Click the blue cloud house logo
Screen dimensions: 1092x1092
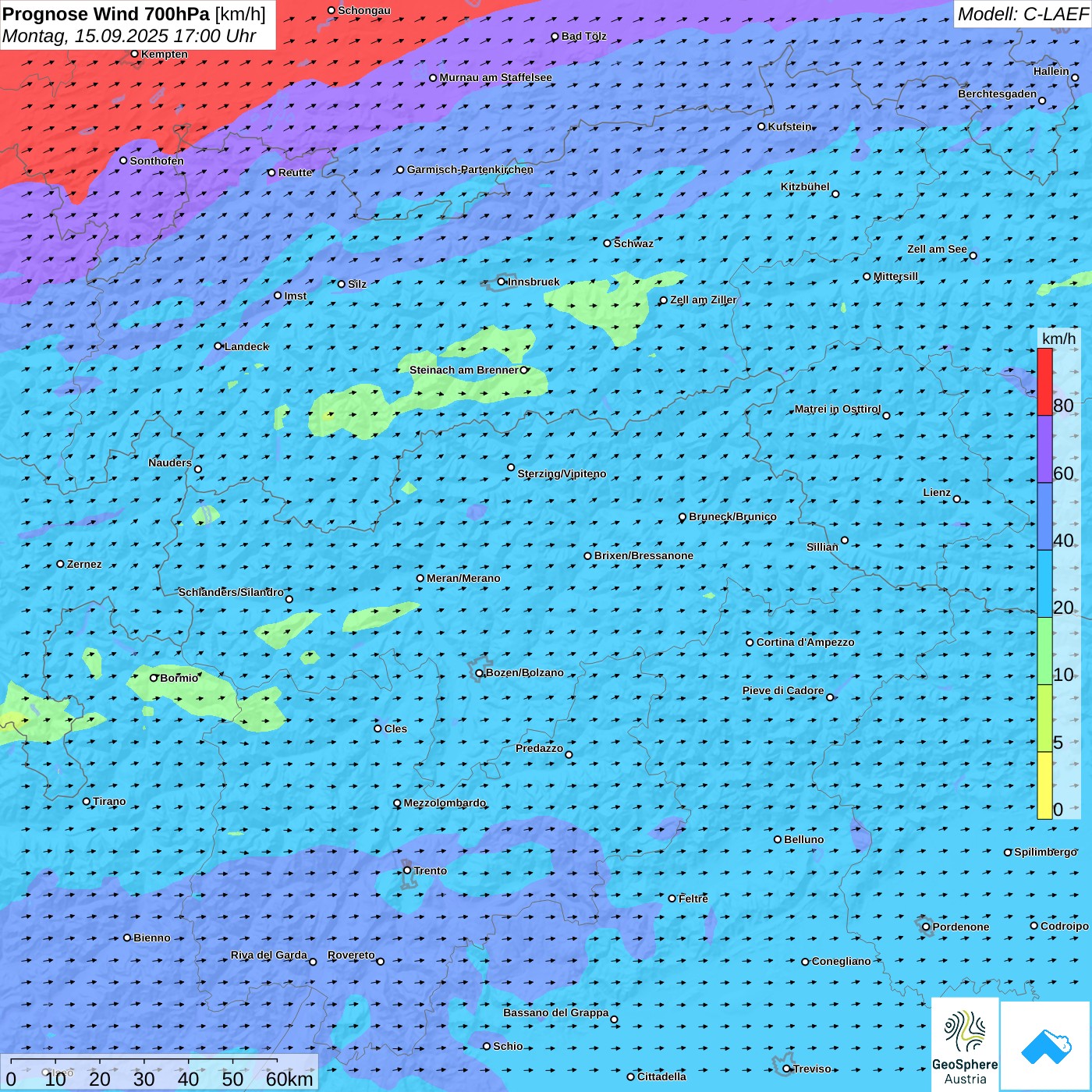[1046, 1046]
